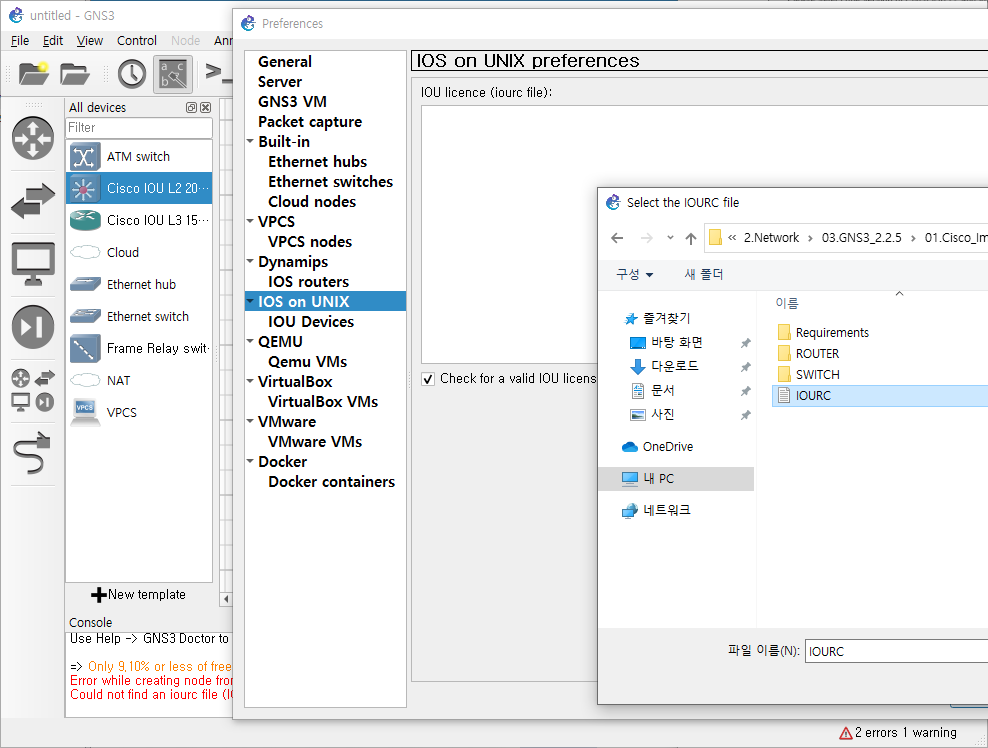
Task: Click 새 폴더 new folder button
Action: 704,274
